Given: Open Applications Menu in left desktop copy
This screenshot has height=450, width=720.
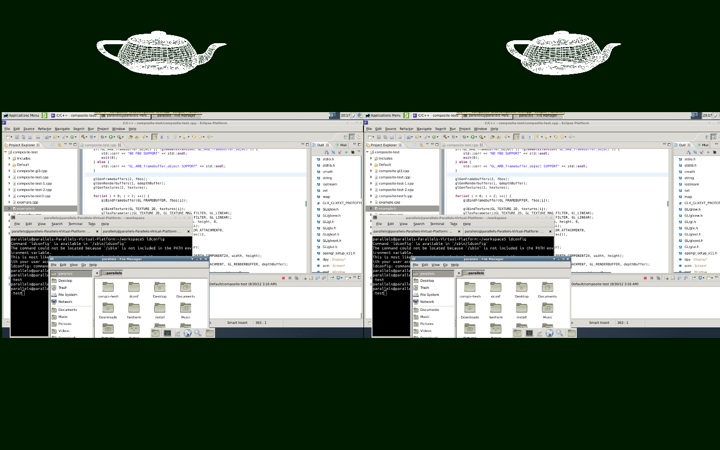Looking at the screenshot, I should [x=22, y=116].
